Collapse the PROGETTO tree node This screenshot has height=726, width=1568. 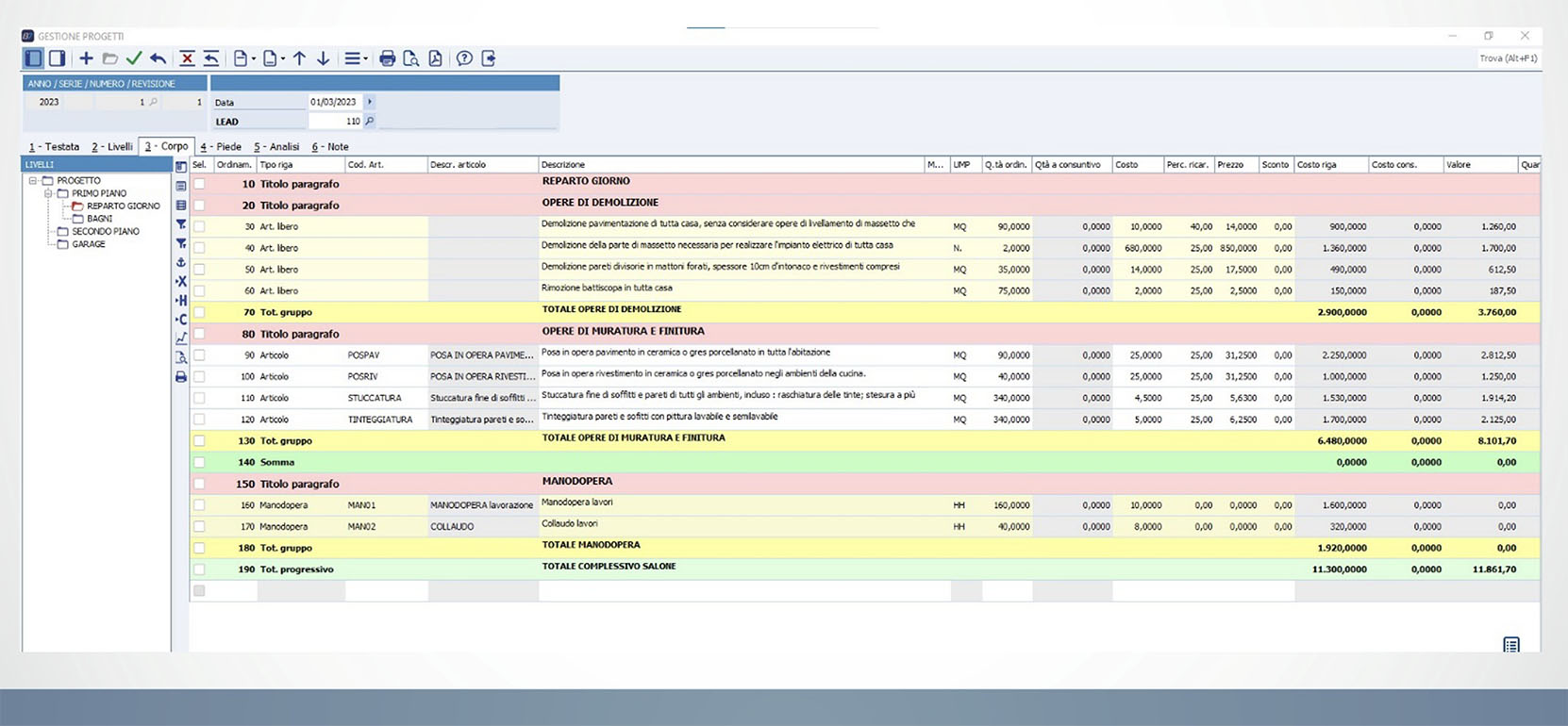(32, 180)
